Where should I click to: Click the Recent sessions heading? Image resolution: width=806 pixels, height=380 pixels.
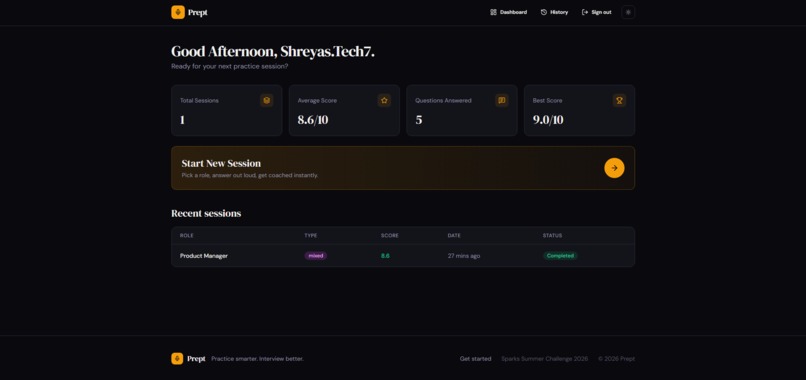[206, 213]
